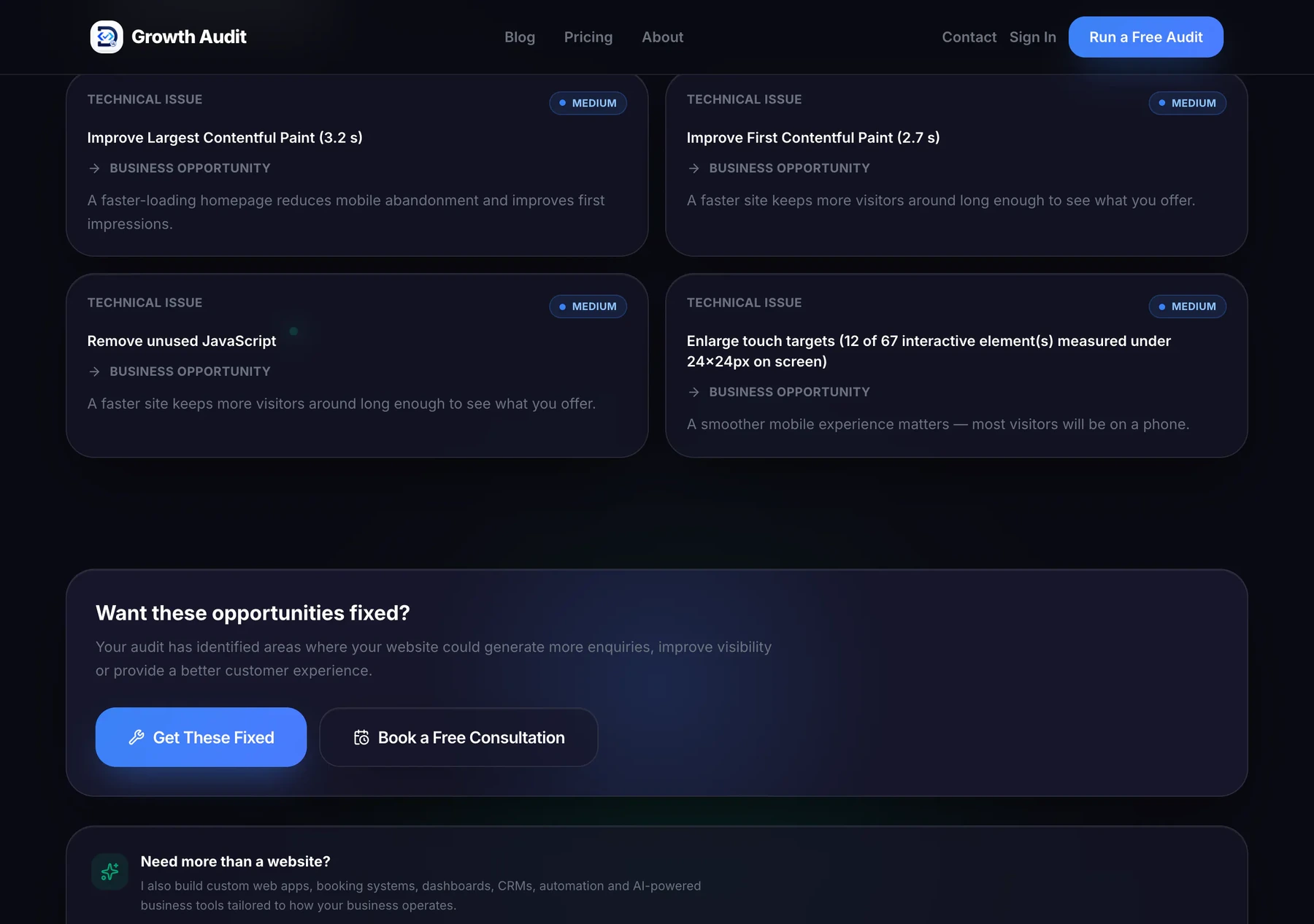Click the wrench icon on Get These Fixed
This screenshot has height=924, width=1314.
137,737
